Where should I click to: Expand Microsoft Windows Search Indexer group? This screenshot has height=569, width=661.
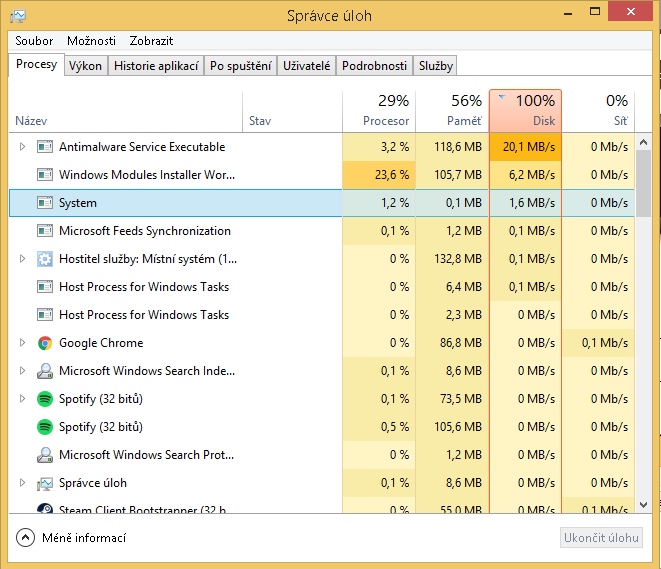pyautogui.click(x=22, y=371)
